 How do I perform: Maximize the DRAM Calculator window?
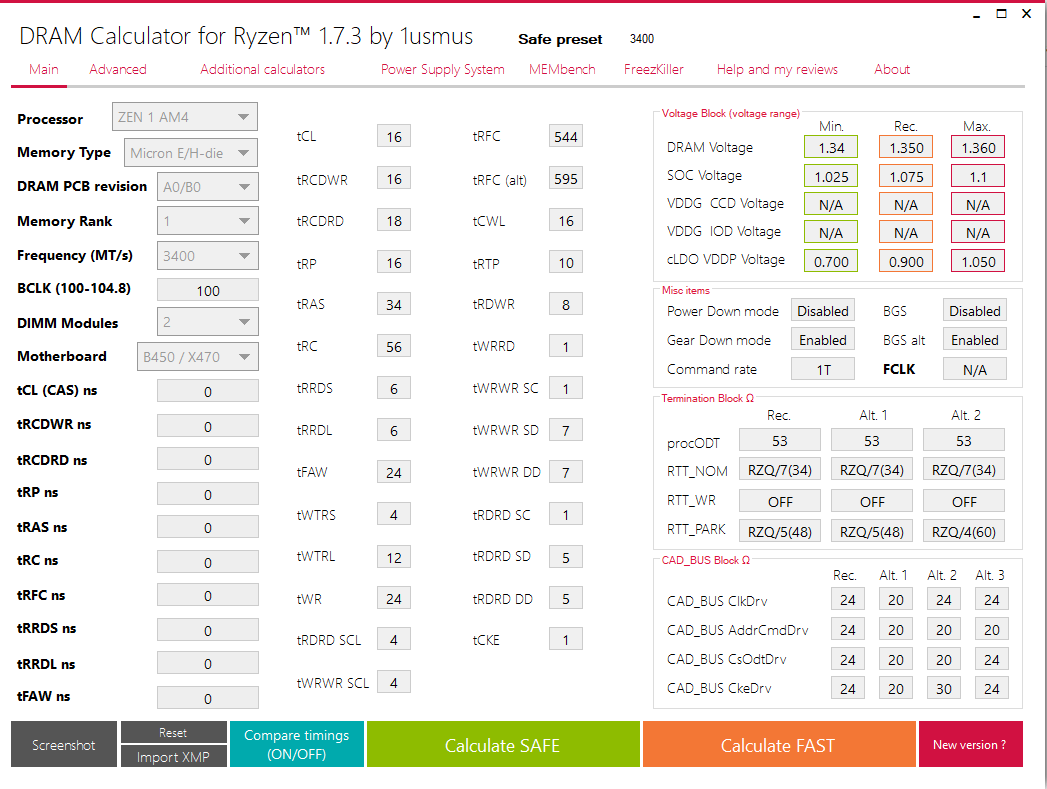tap(1001, 13)
